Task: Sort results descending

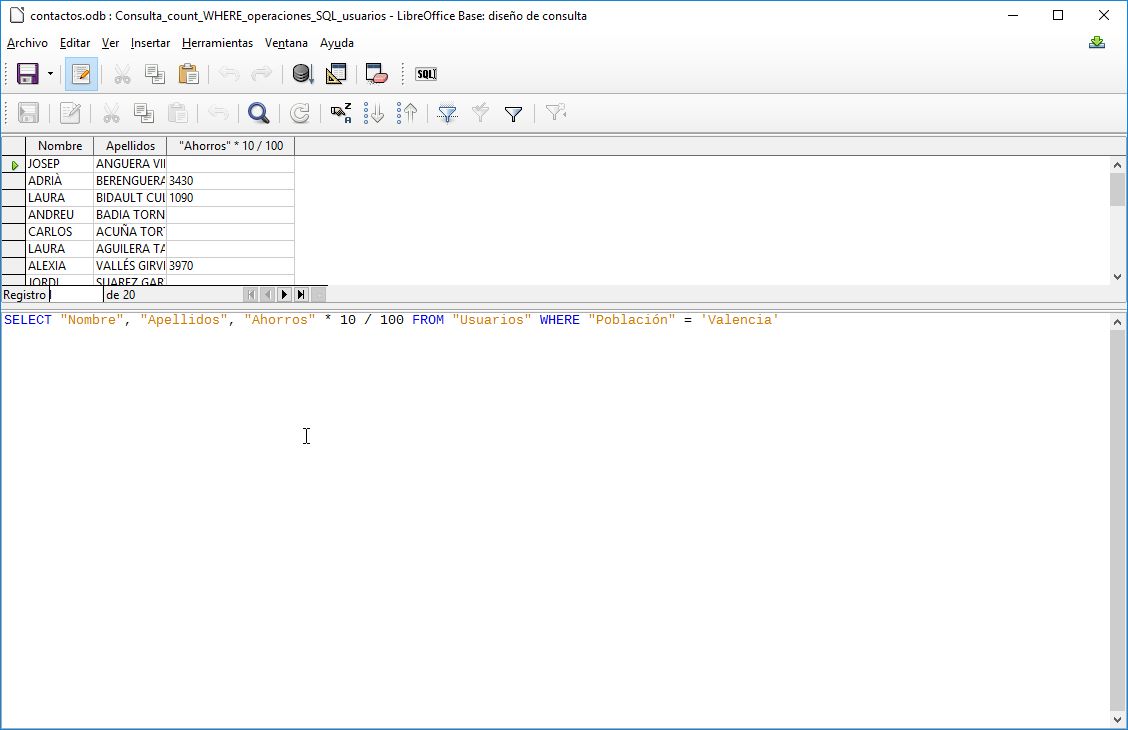Action: coord(407,113)
